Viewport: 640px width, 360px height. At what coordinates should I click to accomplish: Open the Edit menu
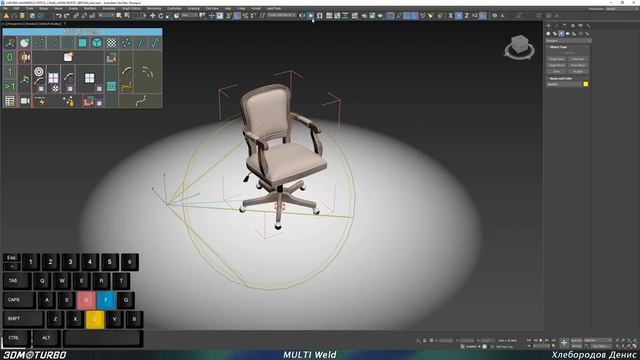[16, 9]
